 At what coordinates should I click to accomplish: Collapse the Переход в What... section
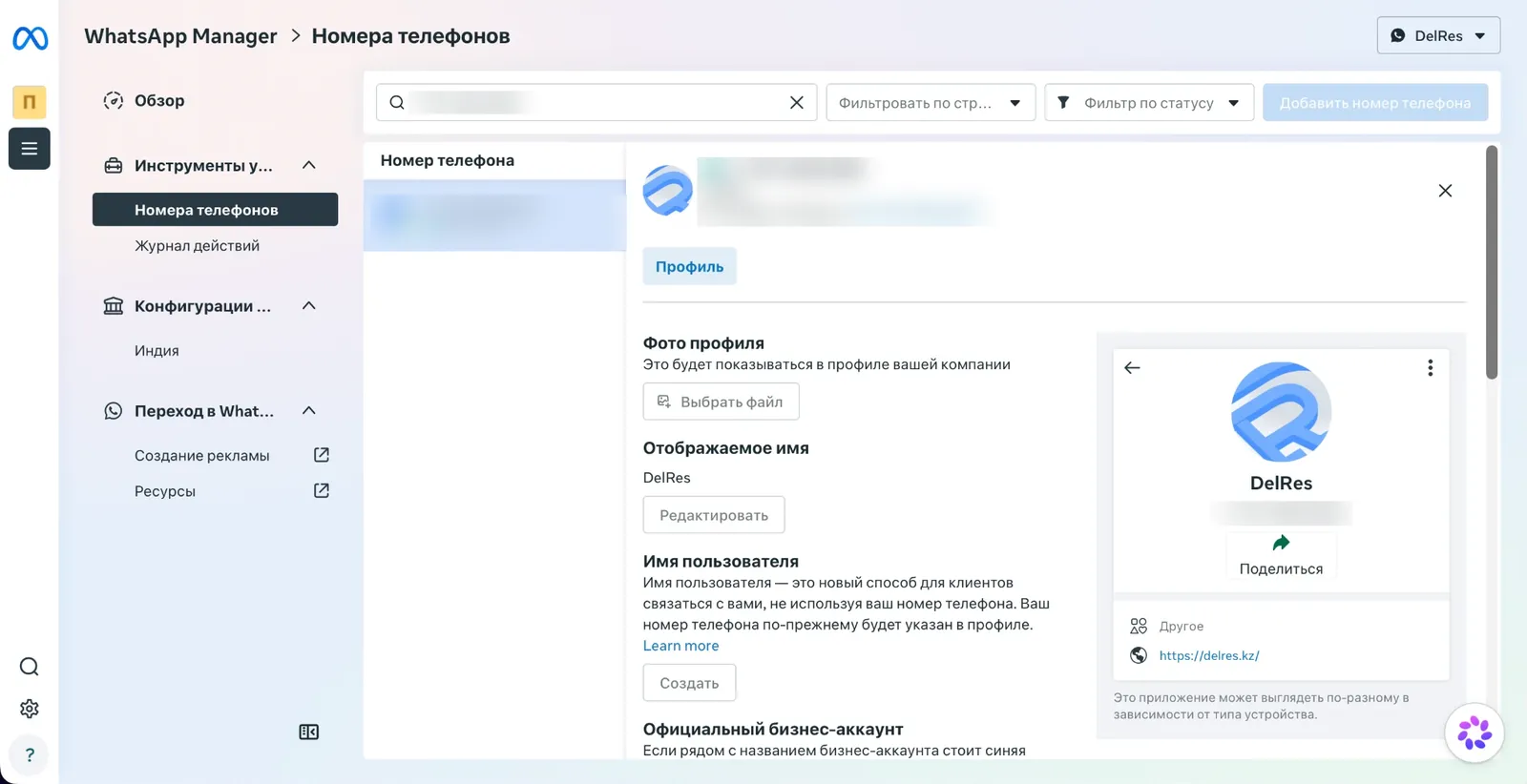click(308, 410)
